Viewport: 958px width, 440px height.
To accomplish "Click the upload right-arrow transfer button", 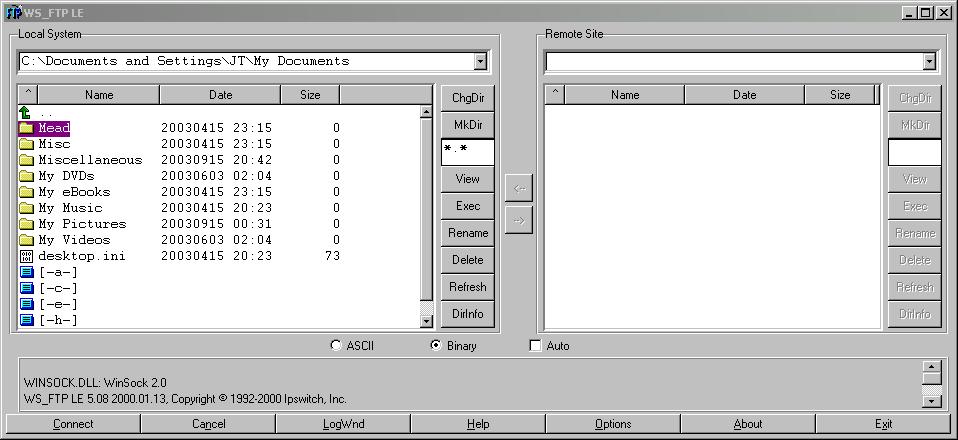I will (x=519, y=220).
